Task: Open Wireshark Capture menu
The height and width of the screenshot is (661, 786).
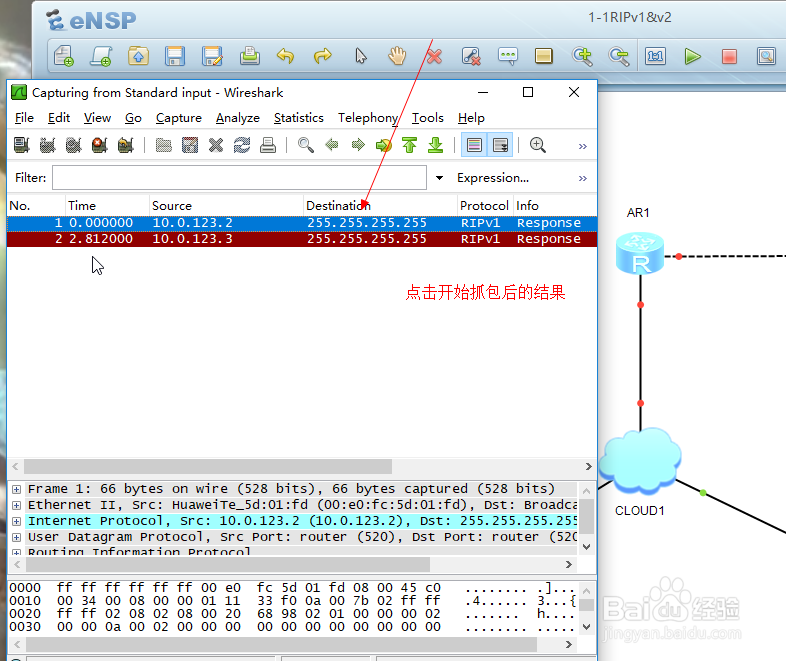Action: (x=178, y=118)
